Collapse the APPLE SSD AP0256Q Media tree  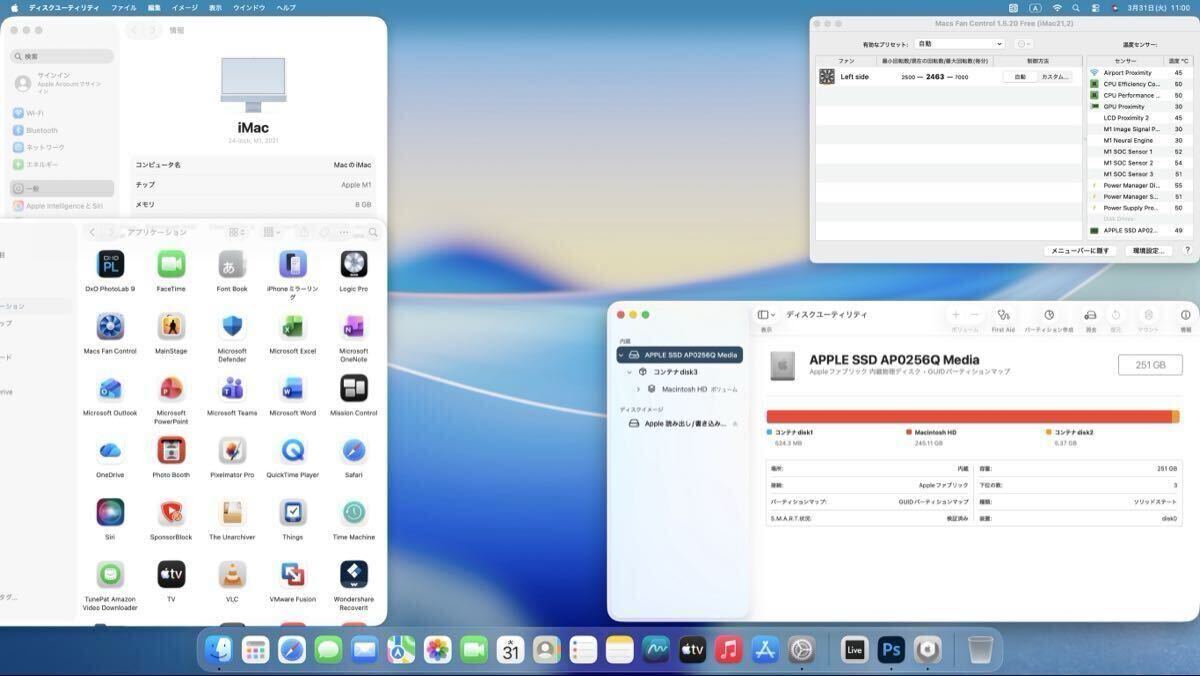click(x=621, y=355)
